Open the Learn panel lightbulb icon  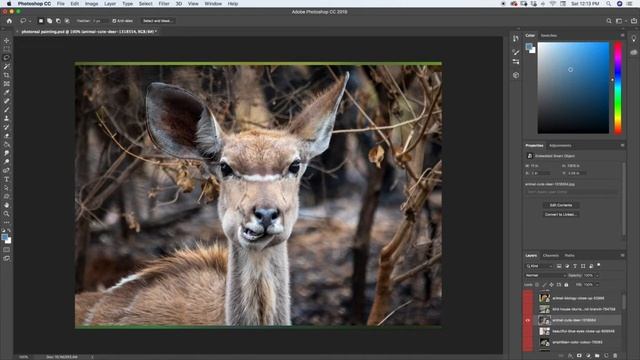point(634,38)
